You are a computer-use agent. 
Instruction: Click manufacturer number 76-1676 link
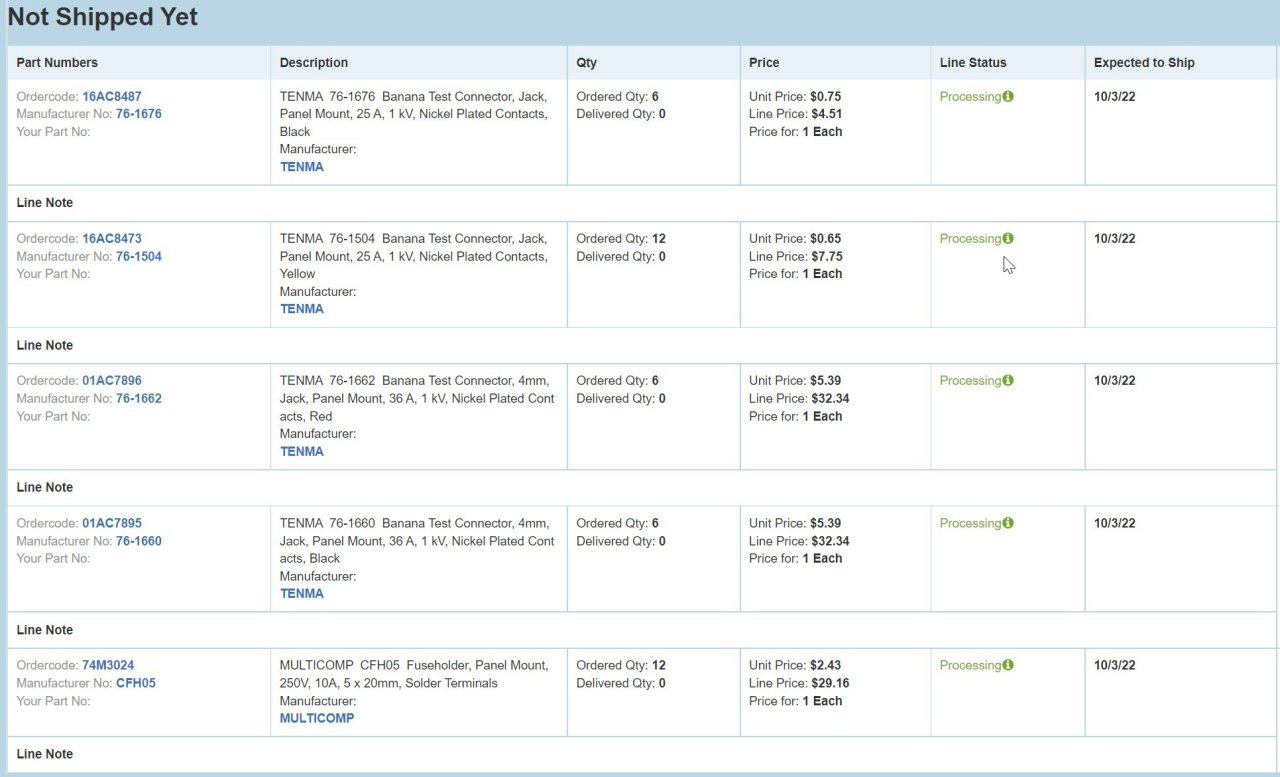point(139,114)
